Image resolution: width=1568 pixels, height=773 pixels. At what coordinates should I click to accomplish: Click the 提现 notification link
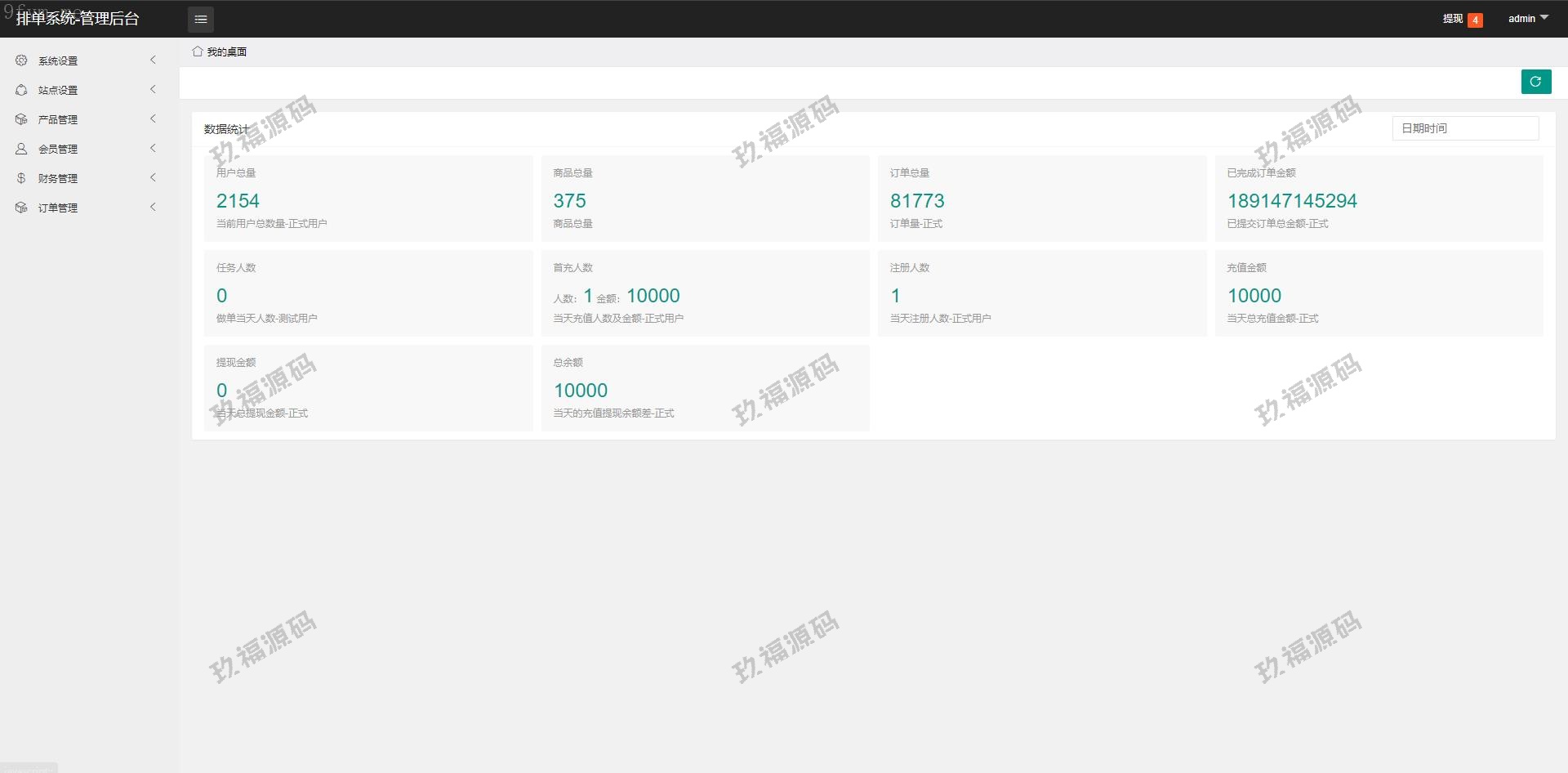click(1452, 19)
